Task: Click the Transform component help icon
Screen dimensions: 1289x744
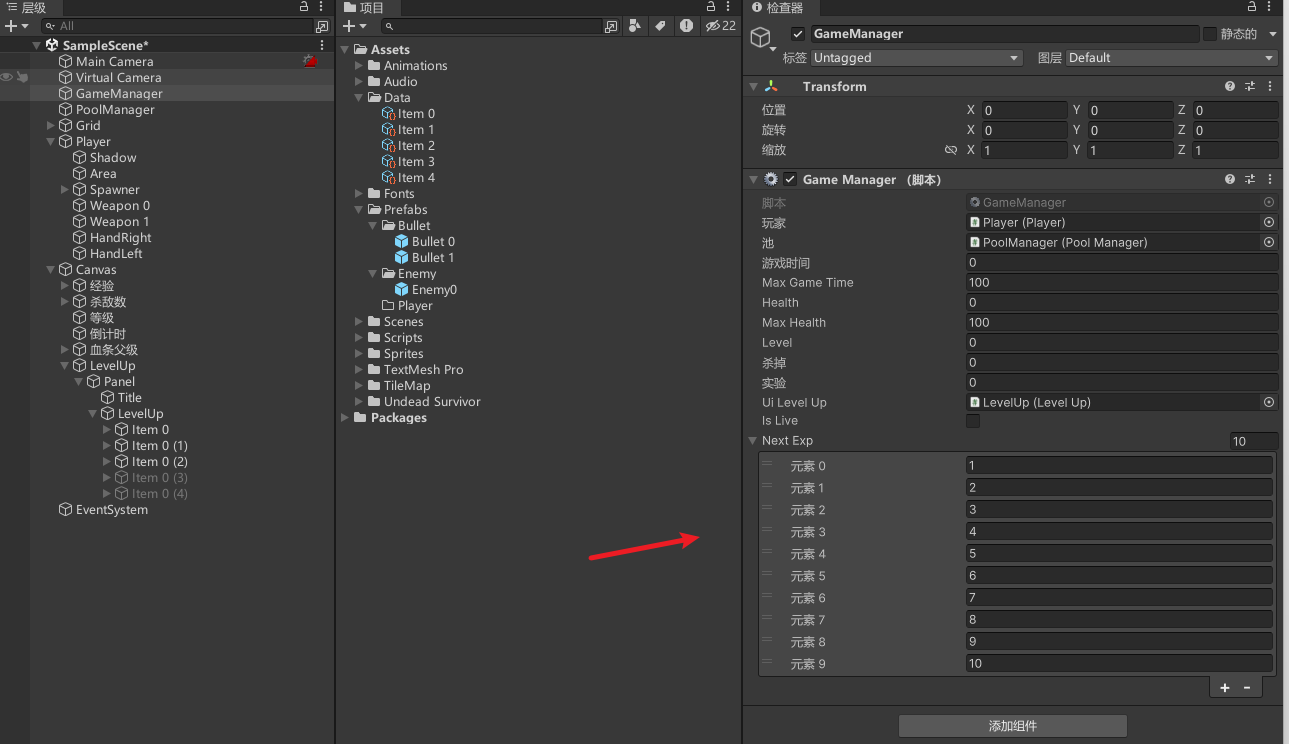Action: [1230, 87]
